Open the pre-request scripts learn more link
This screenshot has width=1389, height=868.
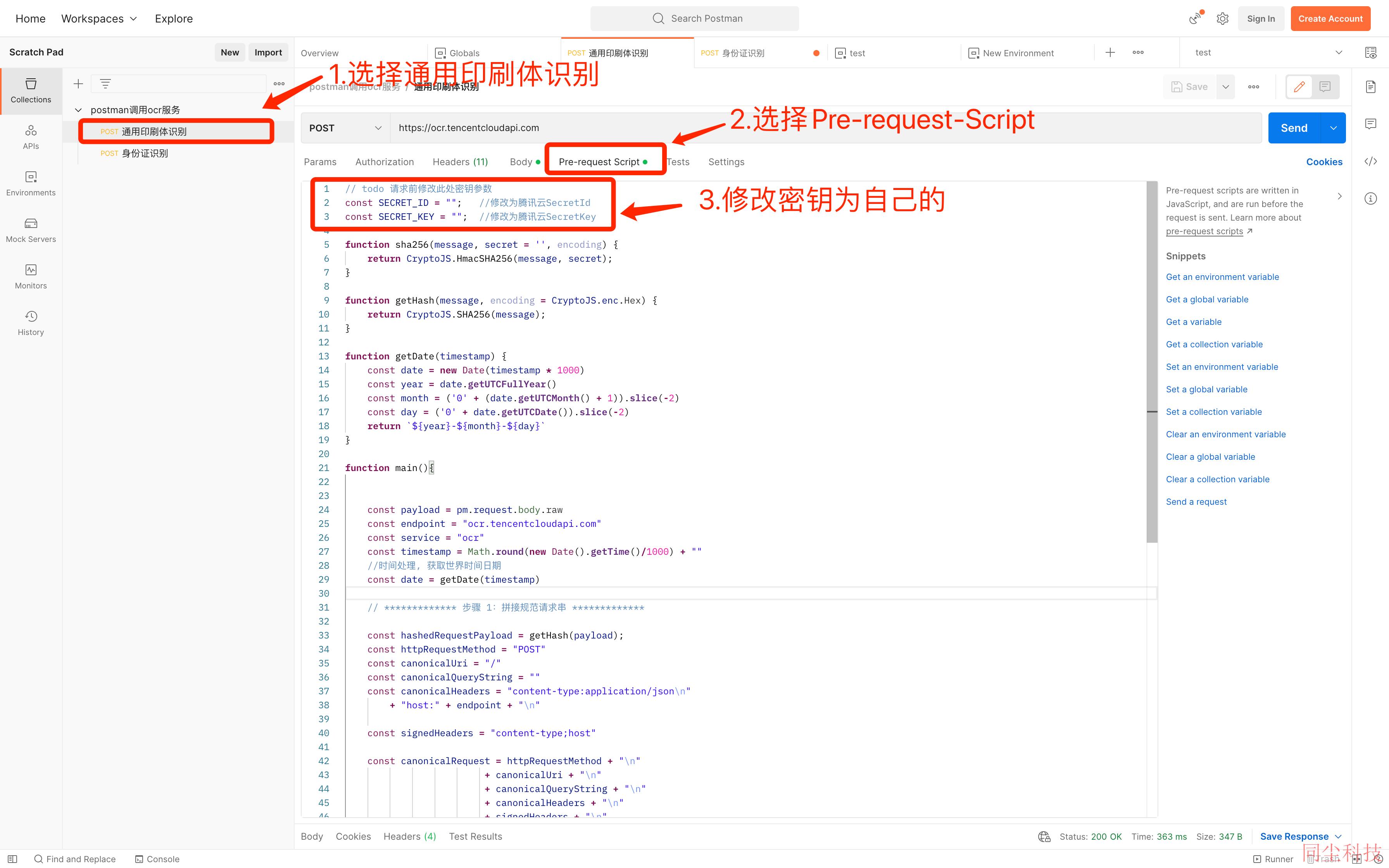pos(1204,231)
